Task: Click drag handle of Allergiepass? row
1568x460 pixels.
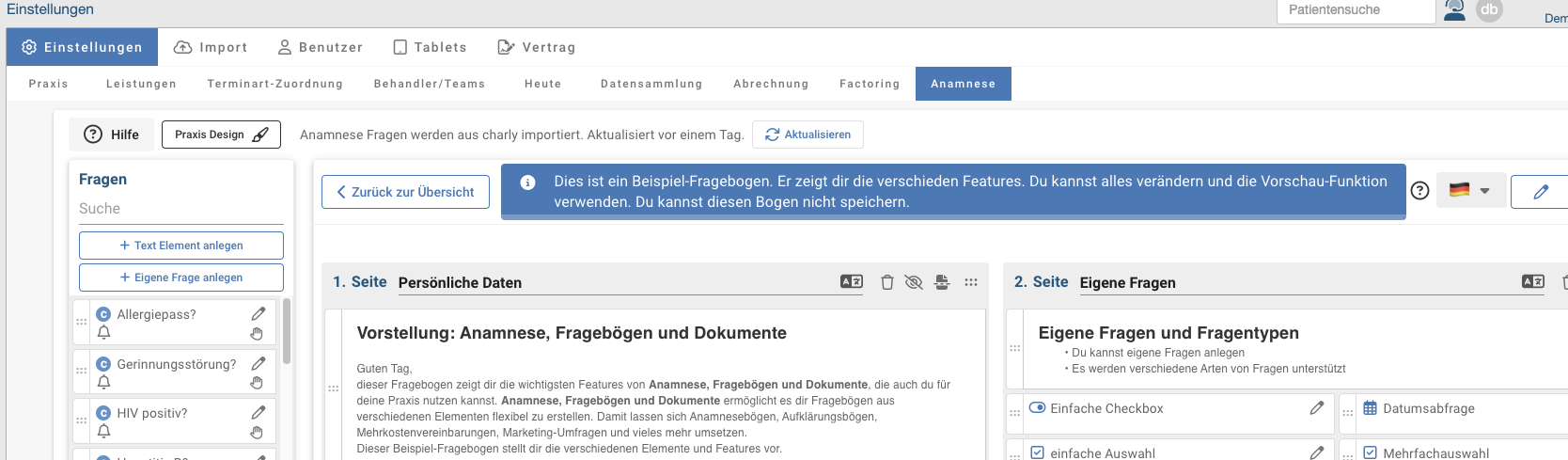Action: pyautogui.click(x=82, y=322)
